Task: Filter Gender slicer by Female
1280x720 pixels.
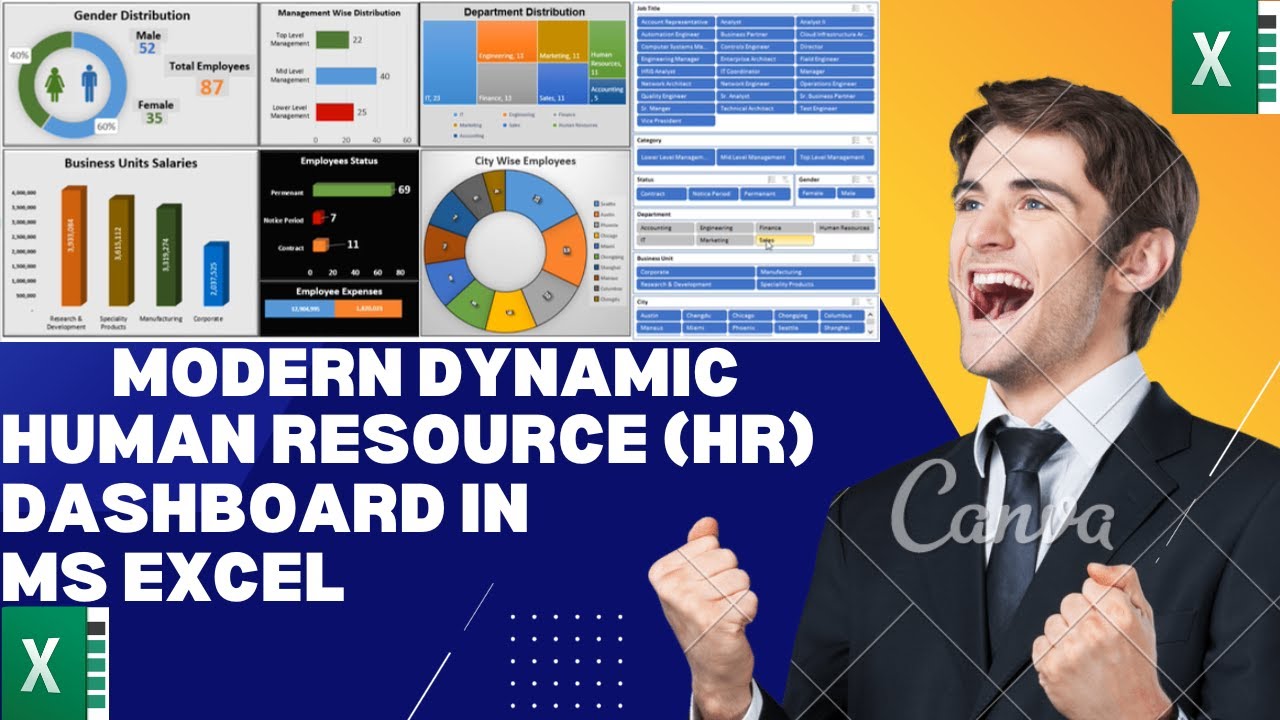Action: (817, 193)
